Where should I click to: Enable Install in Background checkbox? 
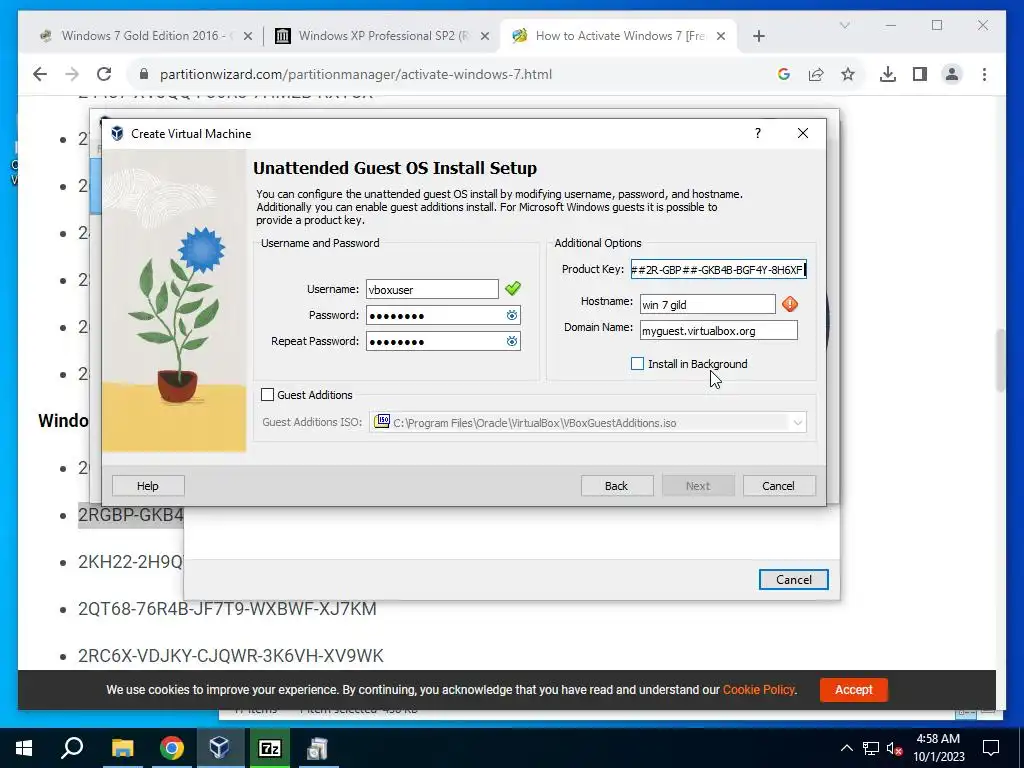tap(637, 364)
